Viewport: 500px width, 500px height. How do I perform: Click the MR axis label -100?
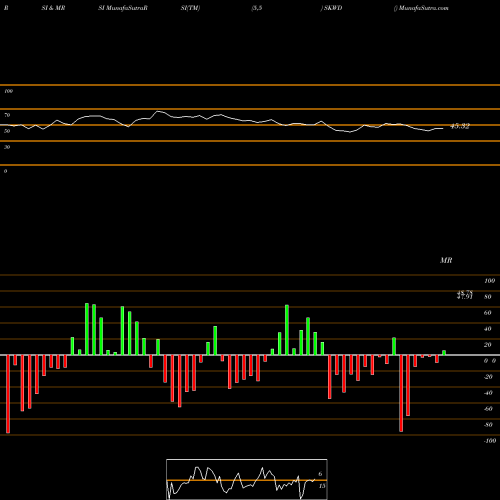click(x=490, y=441)
